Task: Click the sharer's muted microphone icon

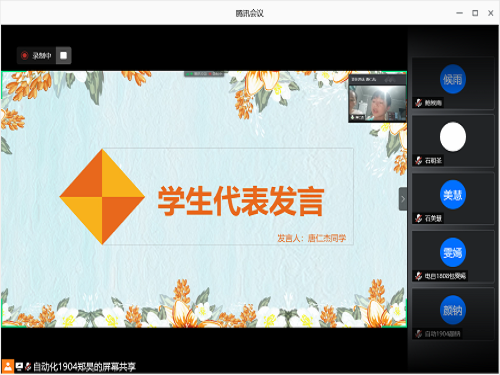Action: pos(28,367)
